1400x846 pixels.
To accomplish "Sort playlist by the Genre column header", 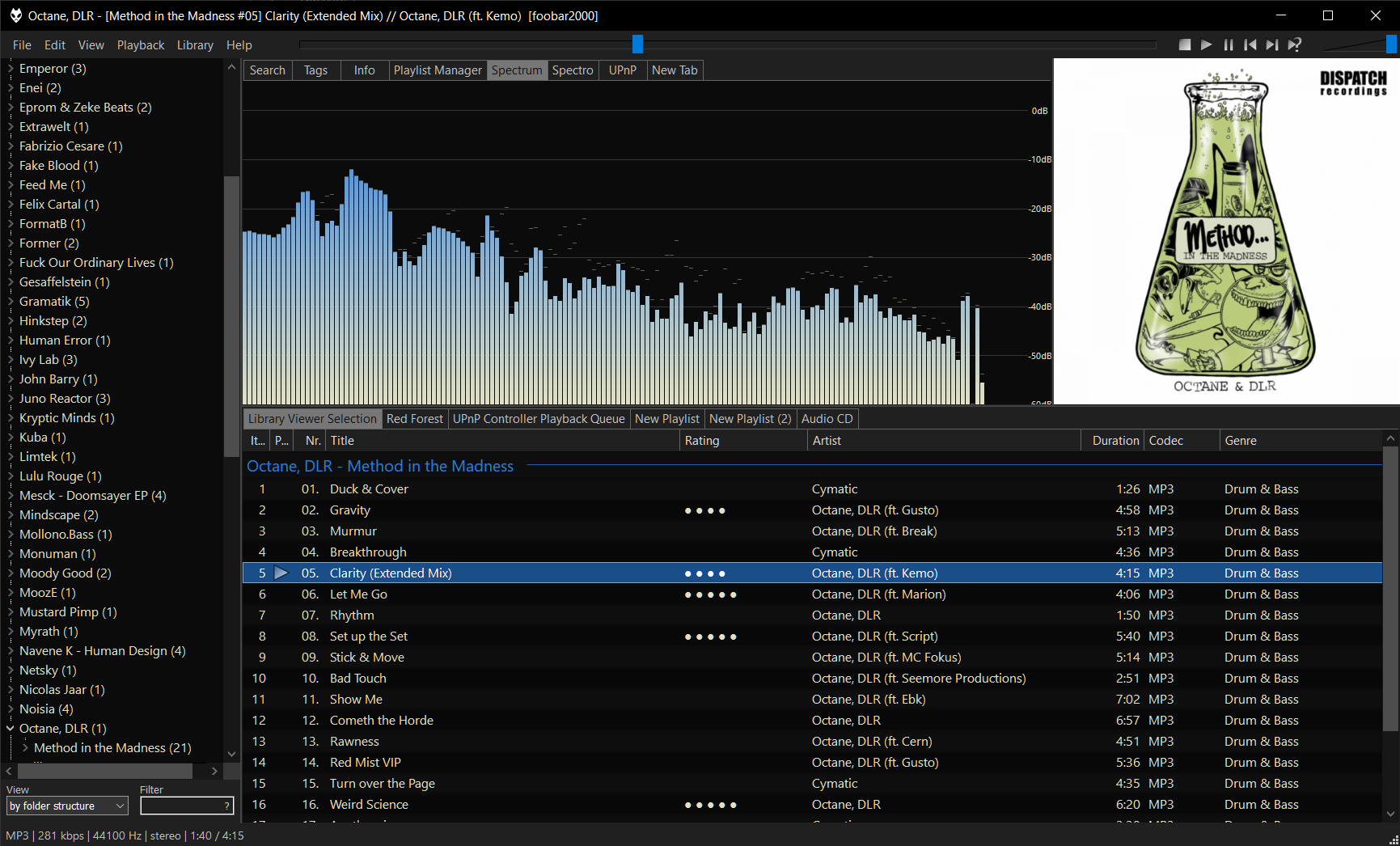I will [1301, 441].
